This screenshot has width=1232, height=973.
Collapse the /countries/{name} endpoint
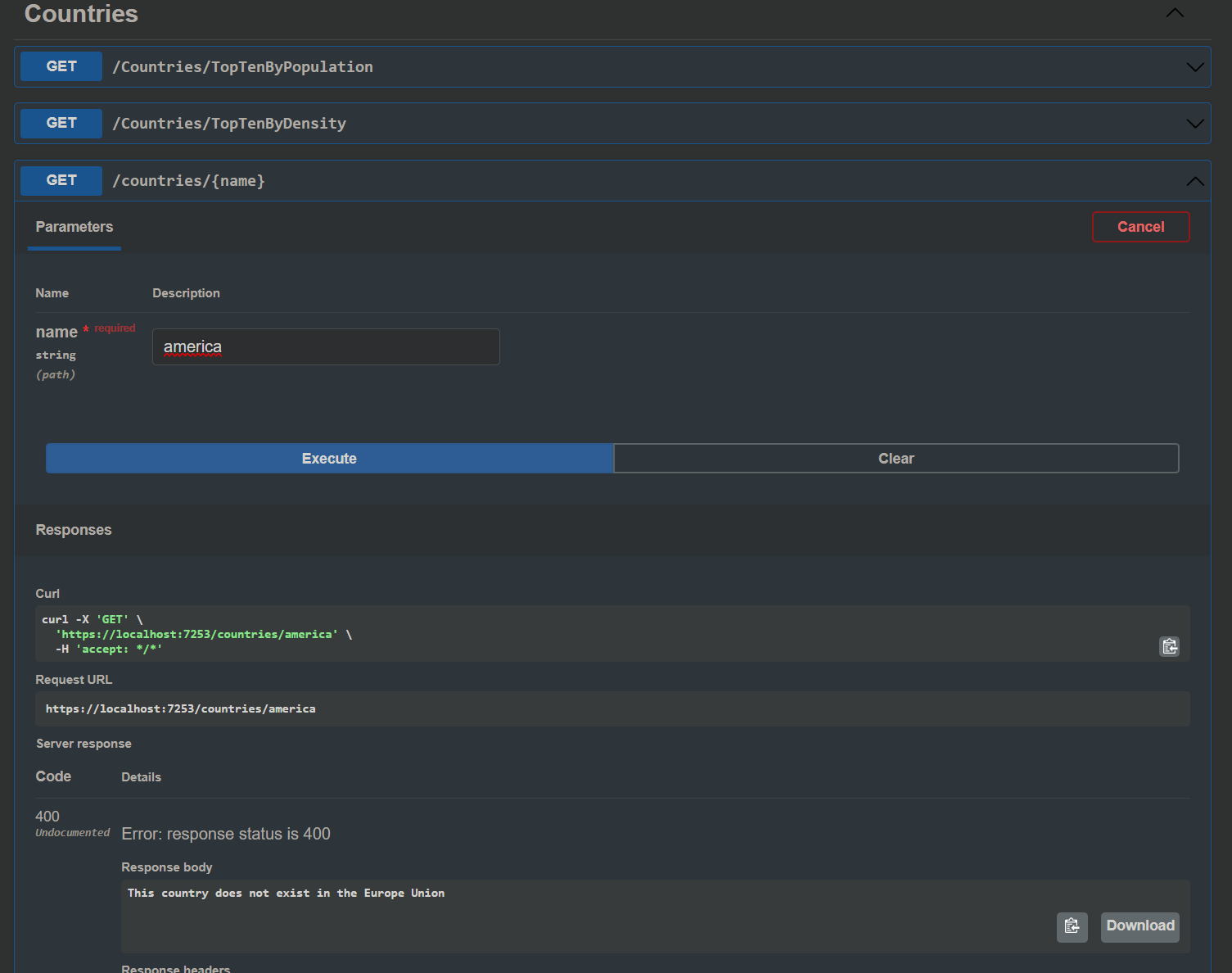pyautogui.click(x=1194, y=180)
